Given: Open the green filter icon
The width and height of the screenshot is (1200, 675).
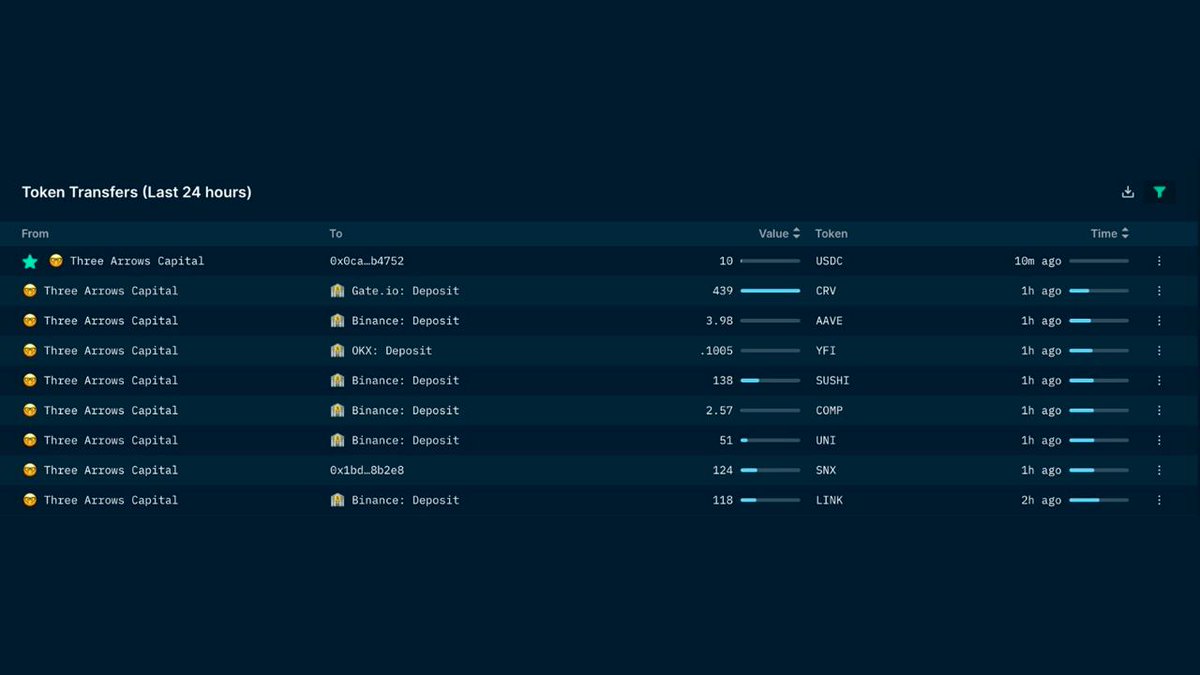Looking at the screenshot, I should coord(1159,192).
